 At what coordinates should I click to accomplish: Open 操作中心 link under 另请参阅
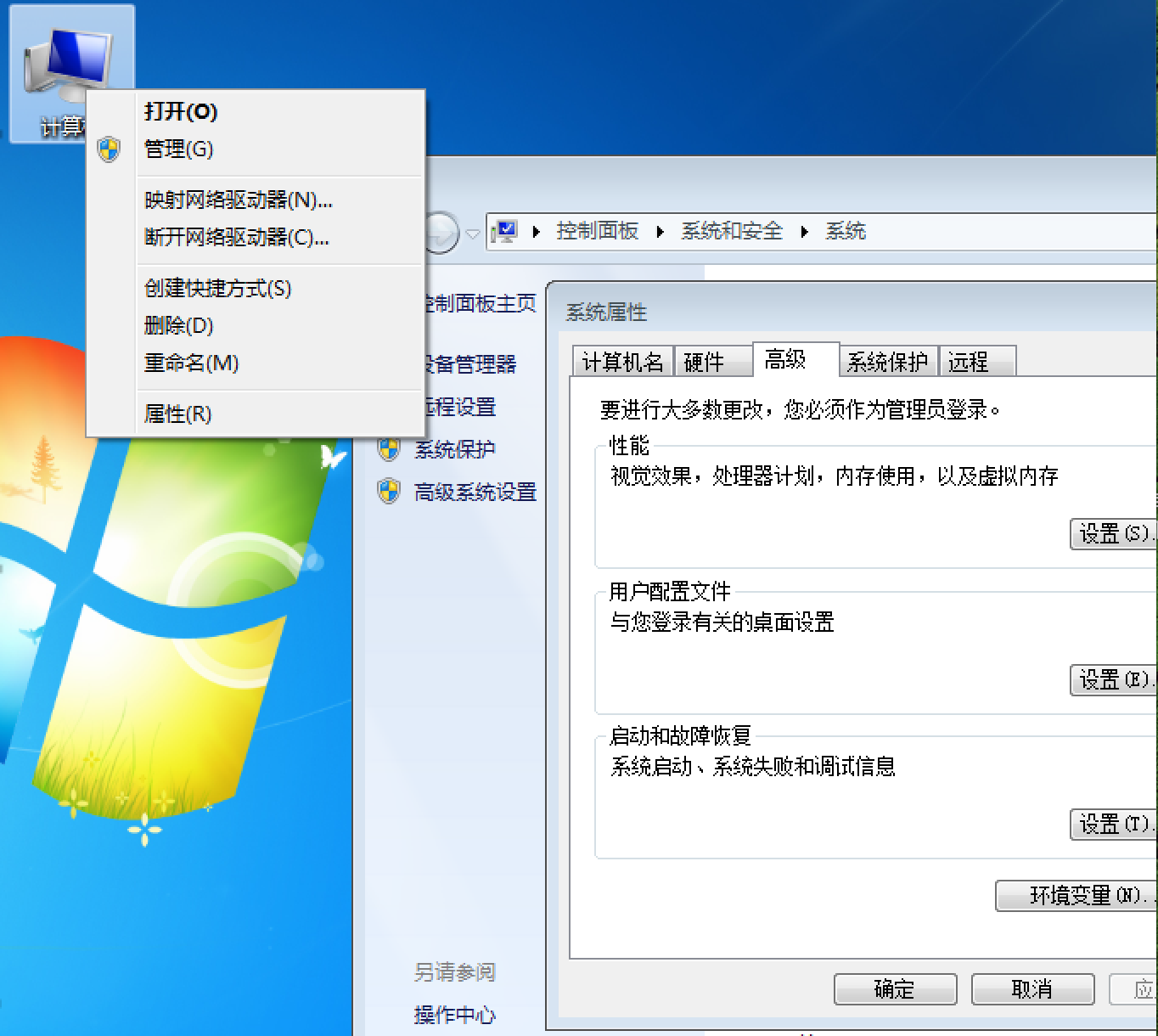click(x=455, y=1015)
